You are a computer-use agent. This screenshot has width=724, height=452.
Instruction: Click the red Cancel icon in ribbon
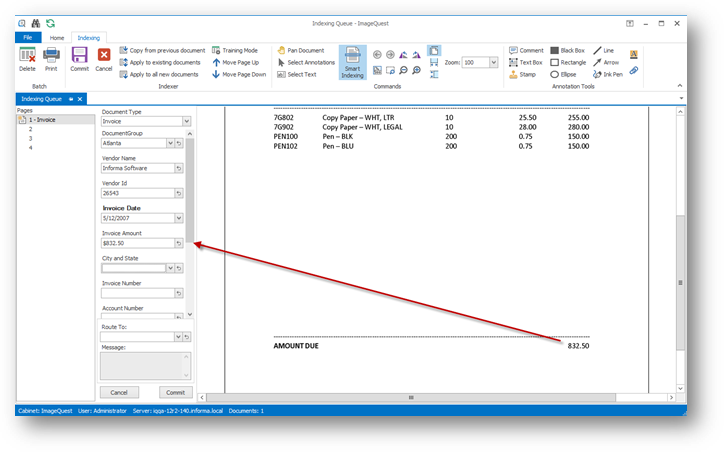coord(104,59)
